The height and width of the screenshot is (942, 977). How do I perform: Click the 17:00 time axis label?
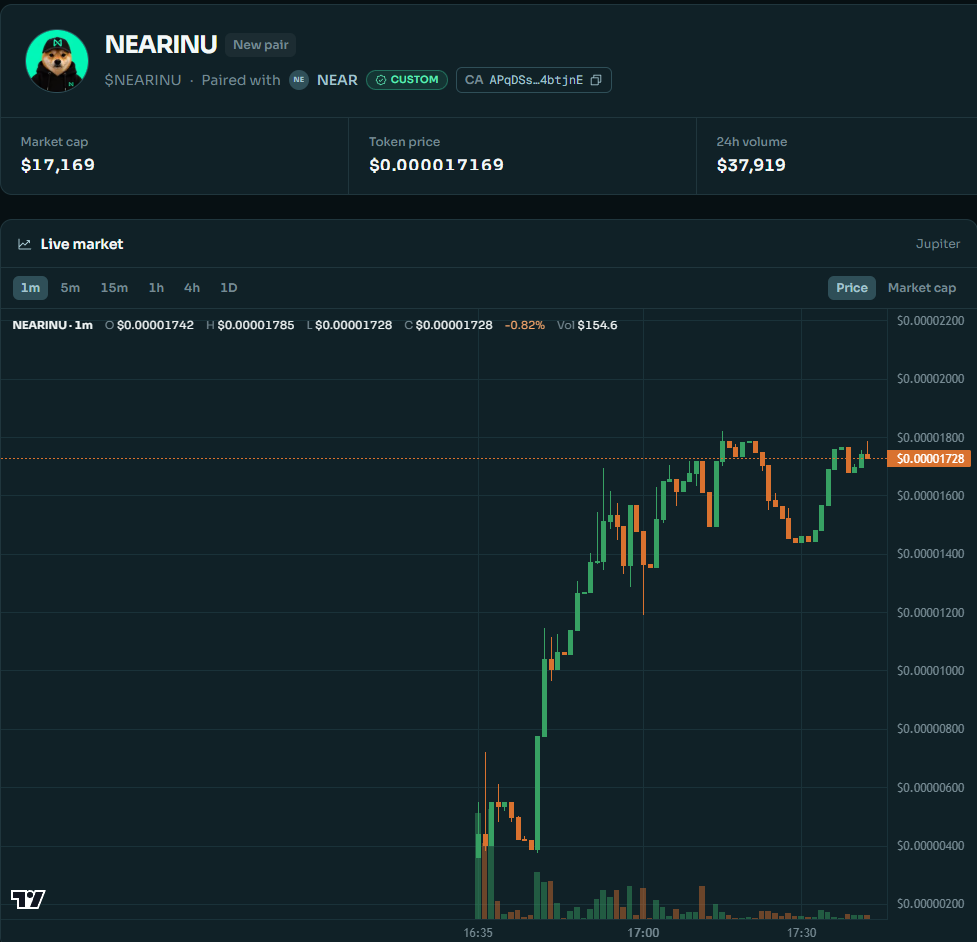point(643,933)
